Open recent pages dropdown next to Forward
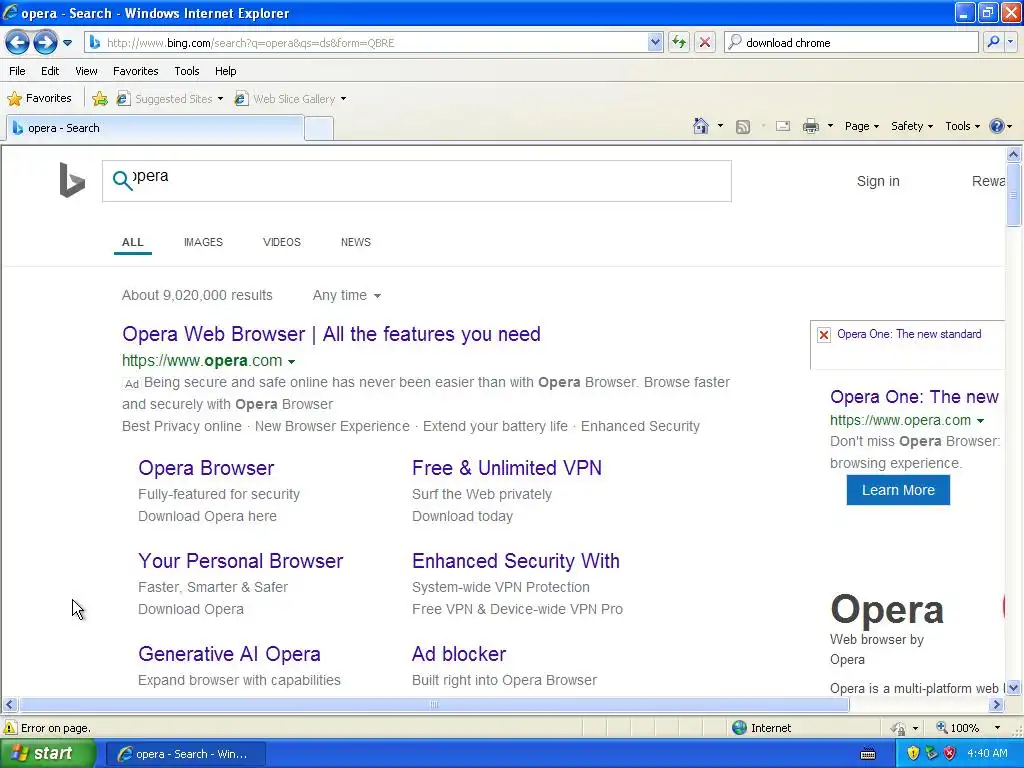The image size is (1024, 768). pyautogui.click(x=67, y=43)
